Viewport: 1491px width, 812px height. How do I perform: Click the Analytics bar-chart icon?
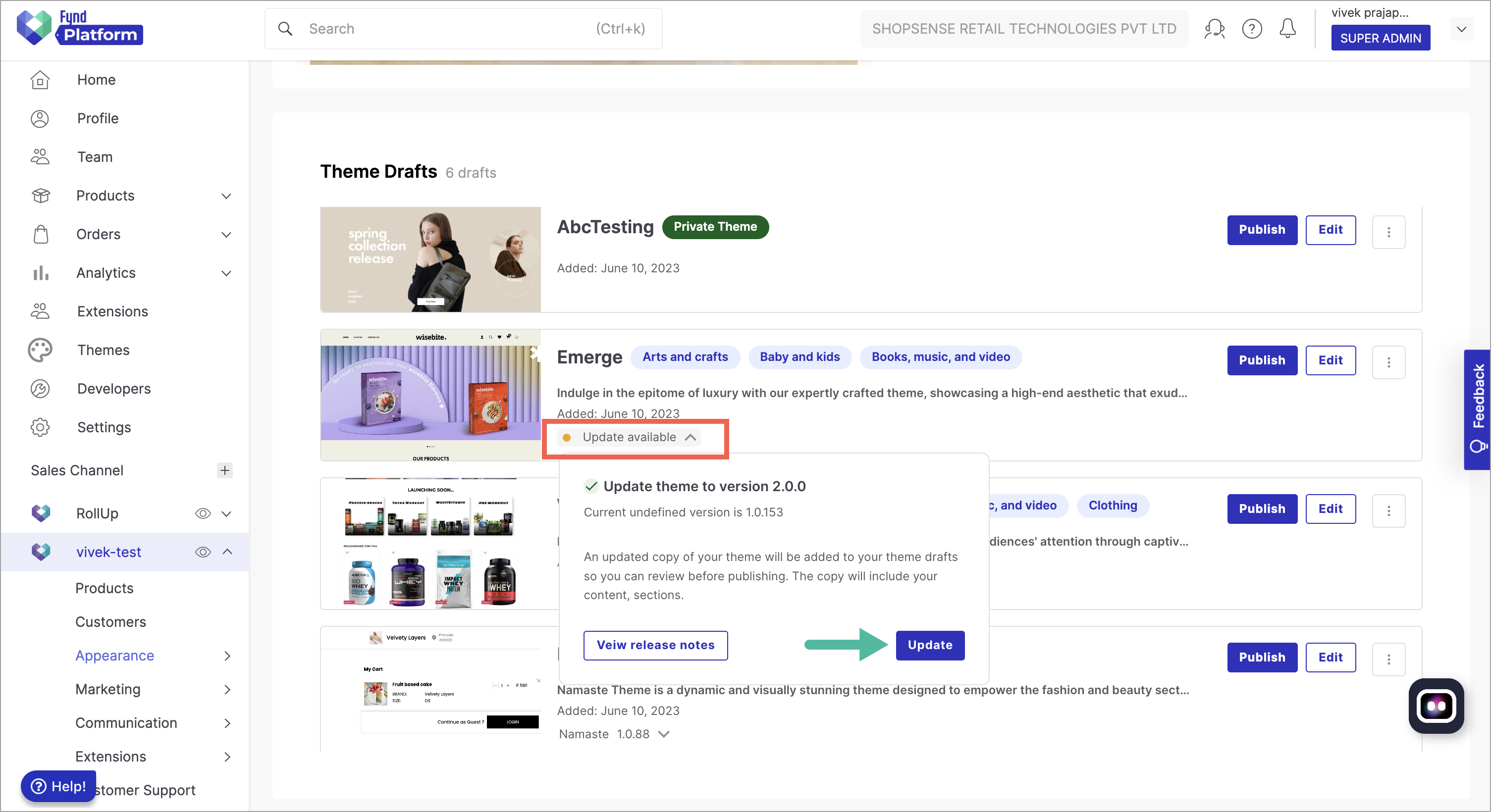tap(41, 272)
